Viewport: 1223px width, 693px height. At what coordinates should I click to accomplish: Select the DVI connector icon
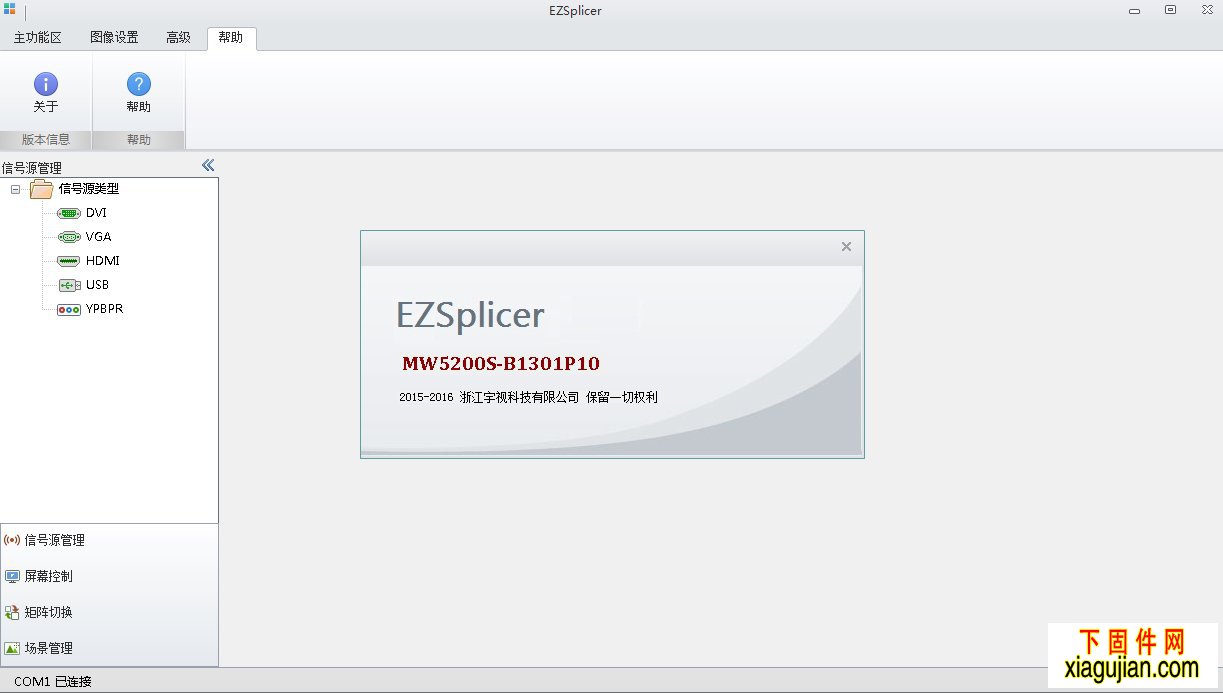tap(69, 213)
